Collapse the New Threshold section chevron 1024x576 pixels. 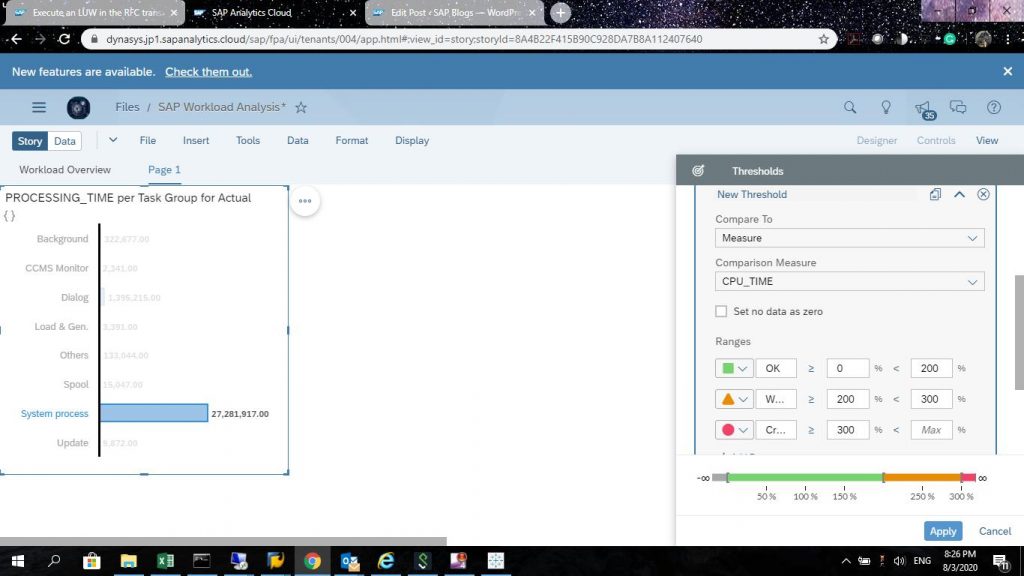tap(959, 194)
